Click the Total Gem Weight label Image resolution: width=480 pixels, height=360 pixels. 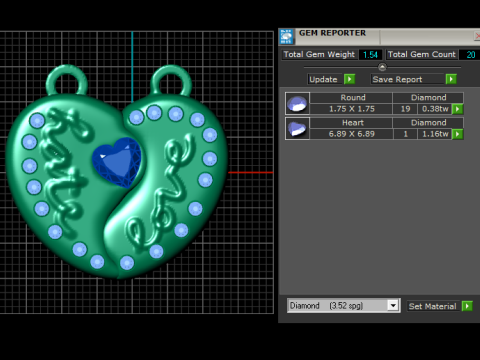(x=319, y=55)
